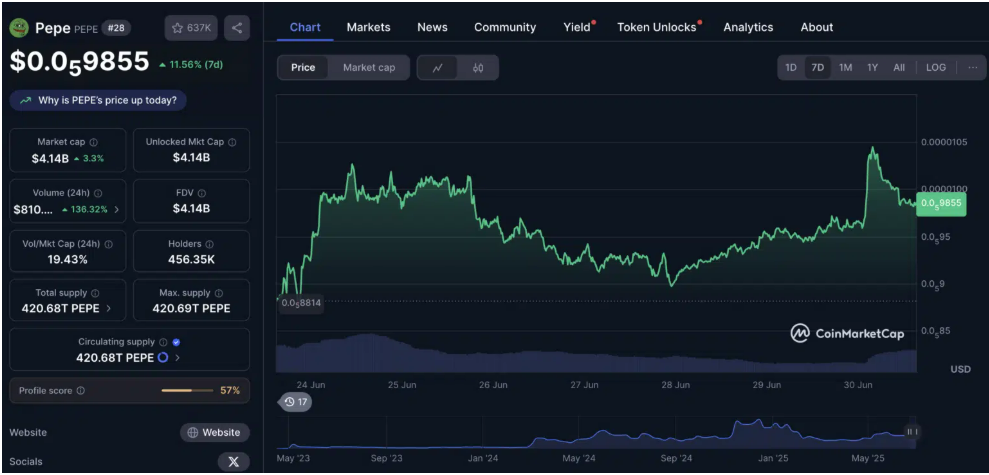Select the candlestick chart icon
Viewport: 989px width, 475px height.
478,67
